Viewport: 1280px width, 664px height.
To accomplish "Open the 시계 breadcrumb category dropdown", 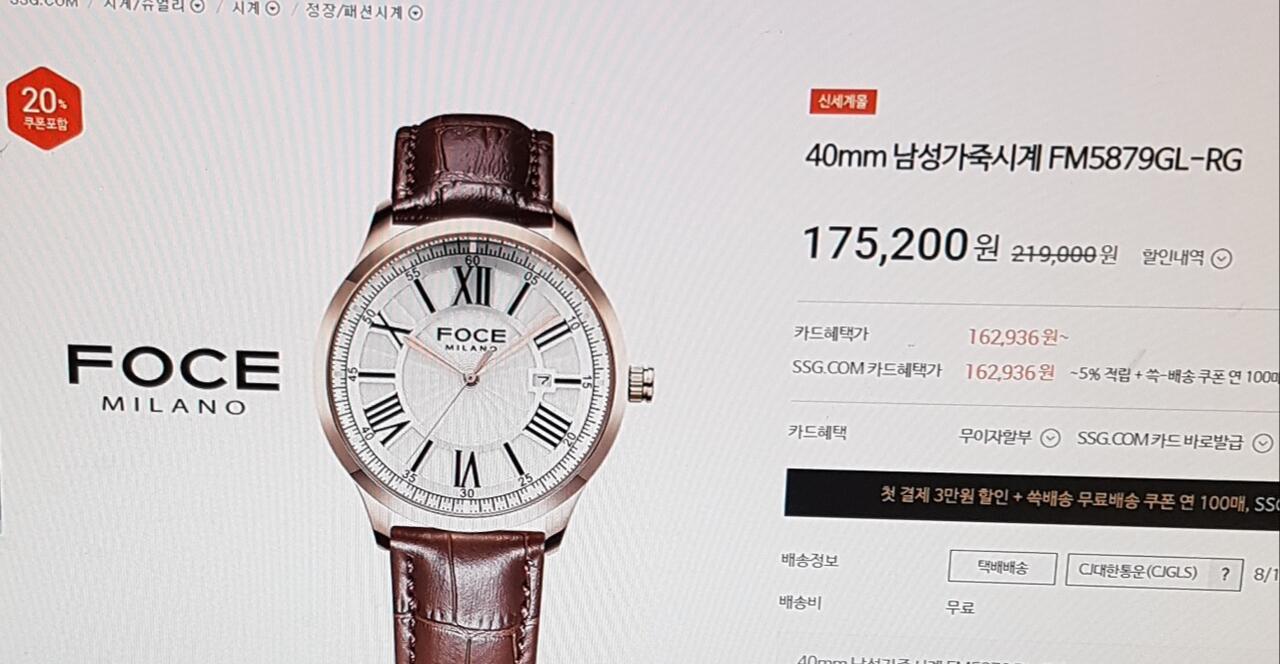I will [x=272, y=10].
